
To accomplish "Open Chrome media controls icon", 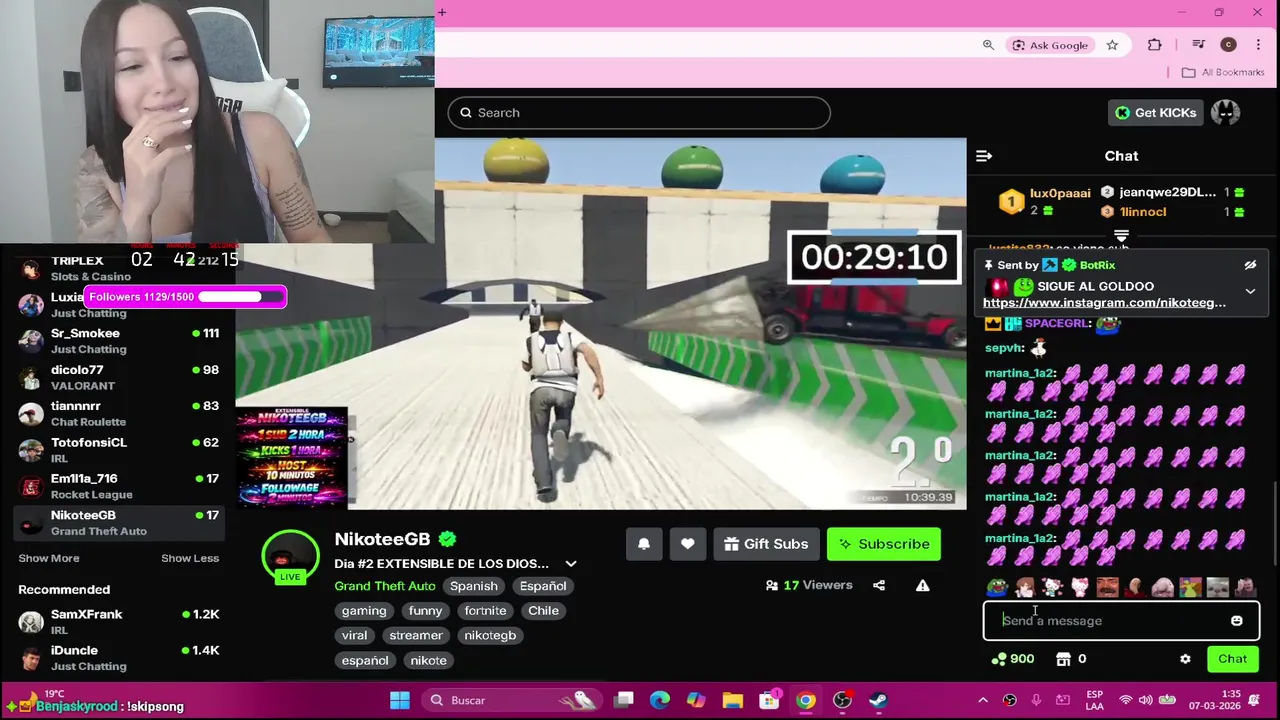I will point(1198,45).
